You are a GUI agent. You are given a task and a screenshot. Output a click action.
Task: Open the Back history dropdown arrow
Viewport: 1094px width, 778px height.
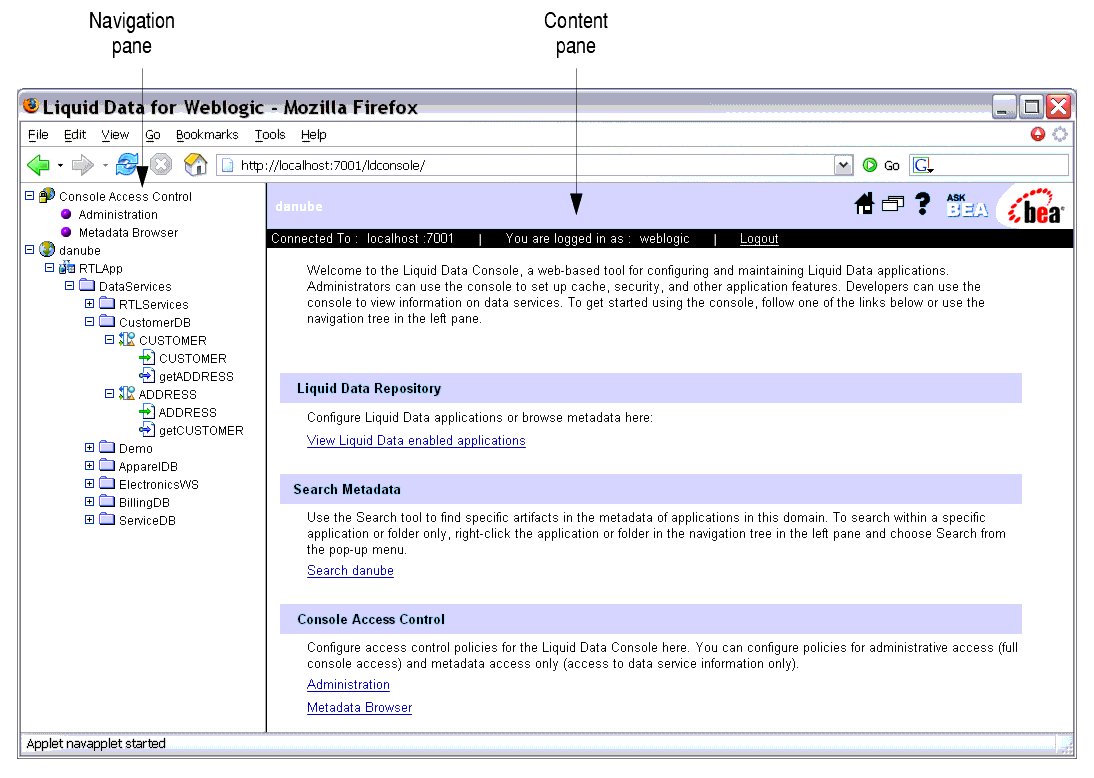[60, 165]
